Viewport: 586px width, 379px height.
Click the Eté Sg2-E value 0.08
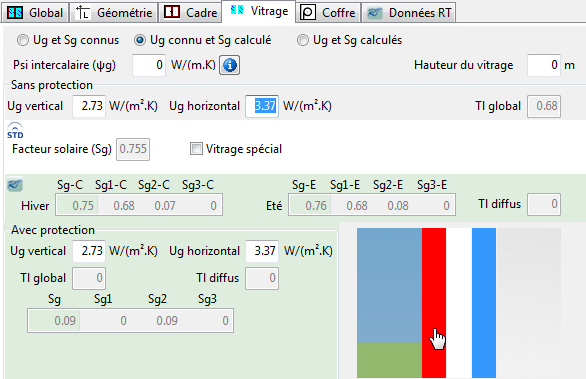(398, 205)
